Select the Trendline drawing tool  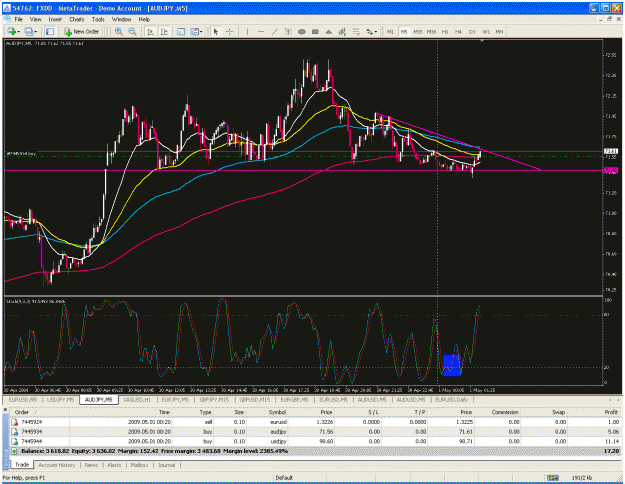274,31
